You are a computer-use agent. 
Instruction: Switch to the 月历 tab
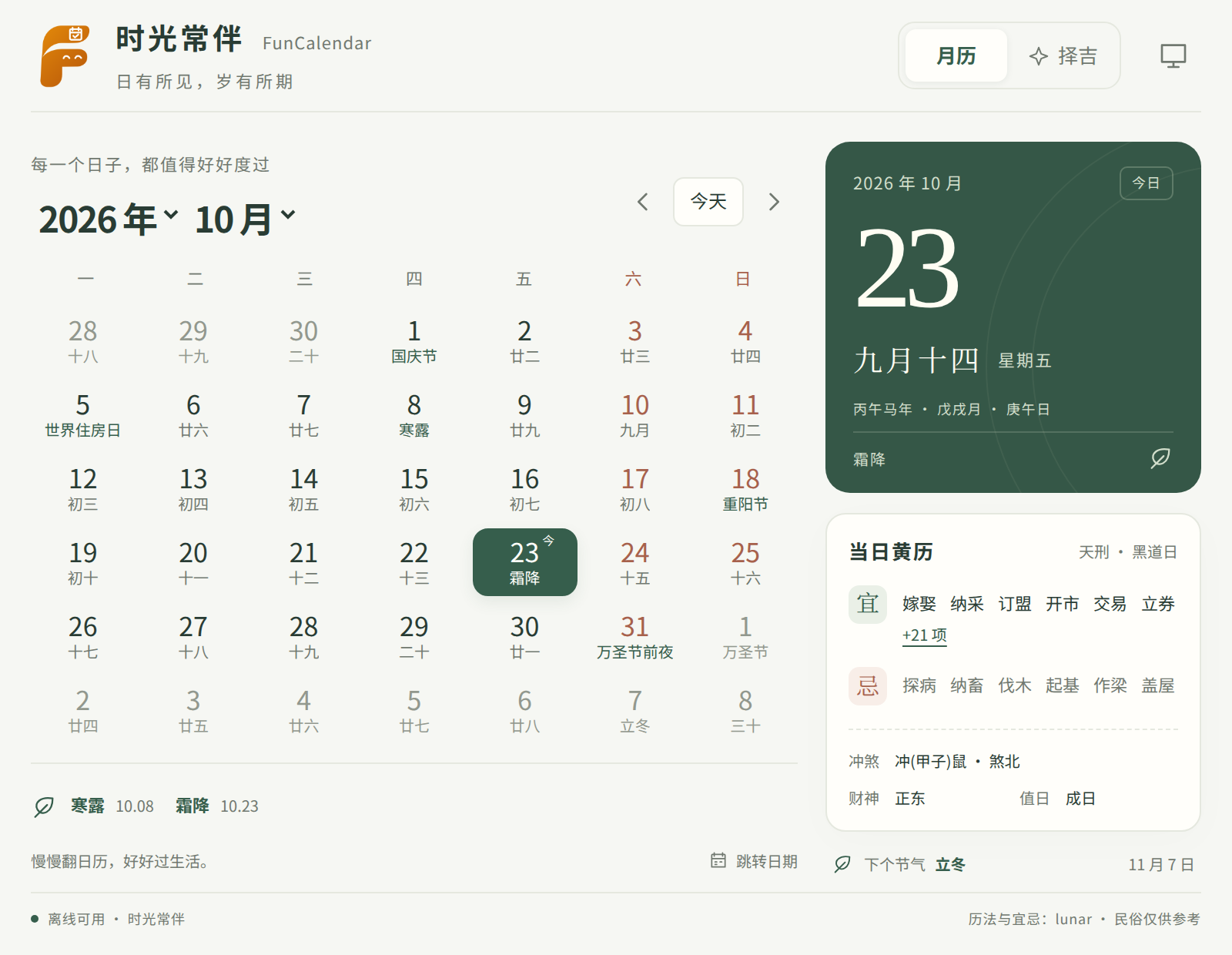point(956,55)
